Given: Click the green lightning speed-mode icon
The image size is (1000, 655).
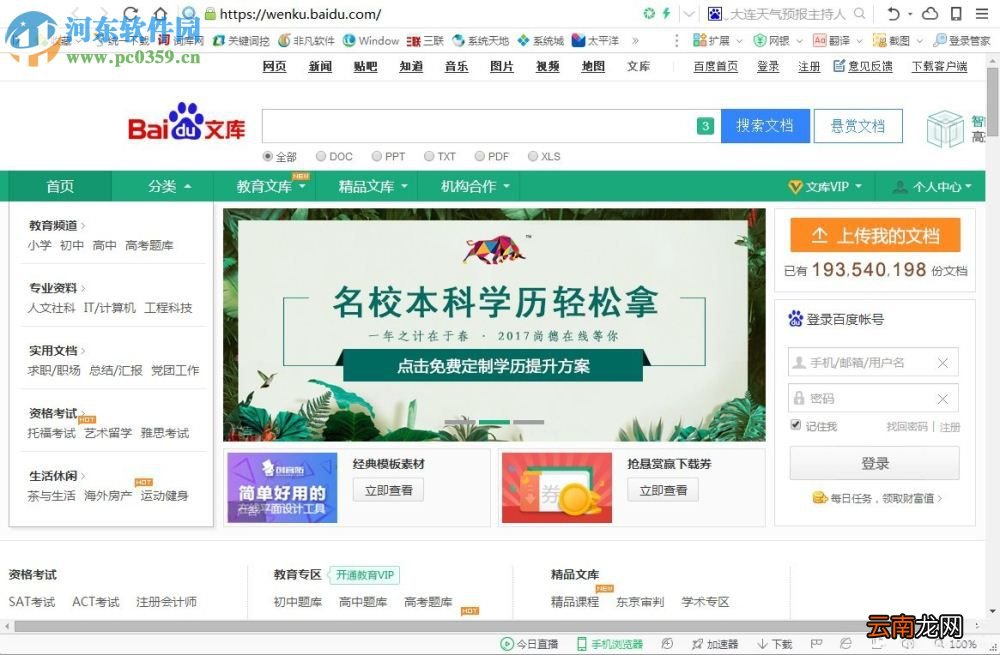Looking at the screenshot, I should [666, 13].
